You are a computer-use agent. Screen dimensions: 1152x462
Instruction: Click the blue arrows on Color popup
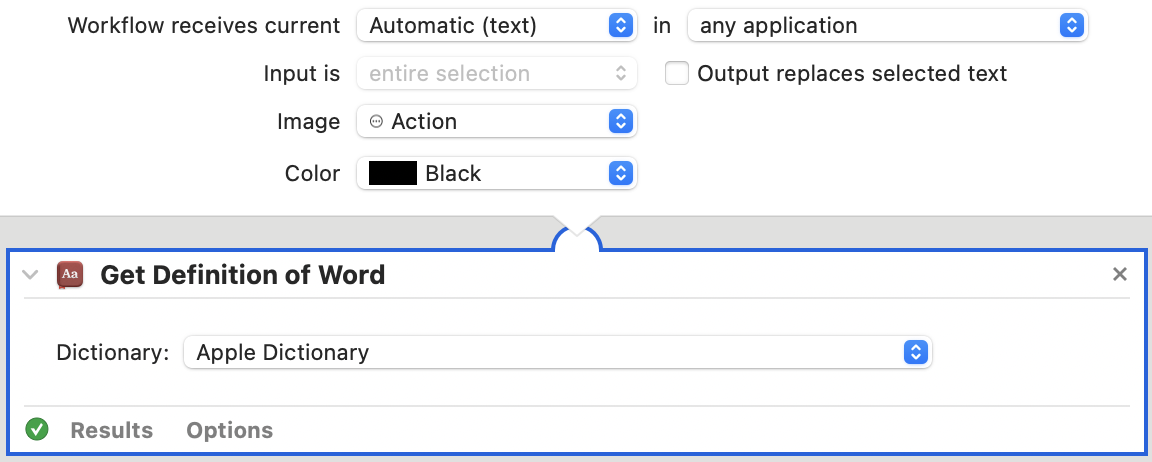(621, 173)
